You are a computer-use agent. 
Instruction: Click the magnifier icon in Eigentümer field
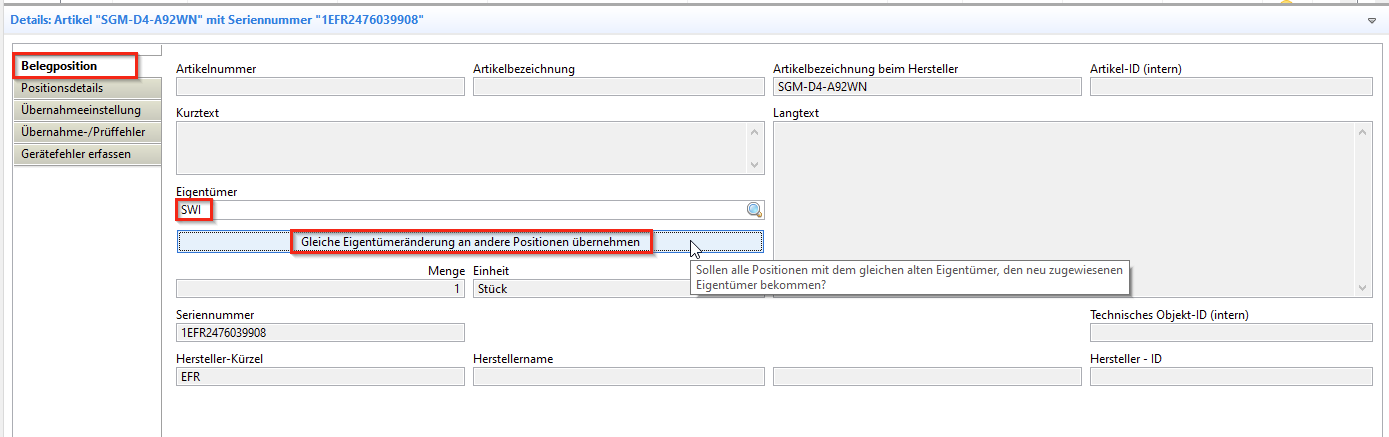click(754, 210)
